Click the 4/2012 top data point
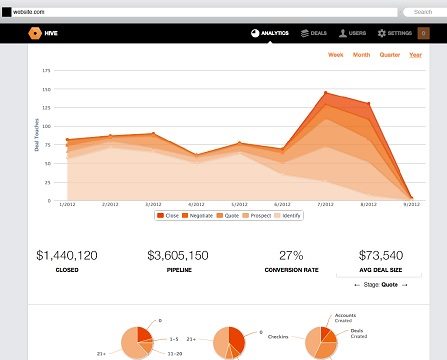 196,155
